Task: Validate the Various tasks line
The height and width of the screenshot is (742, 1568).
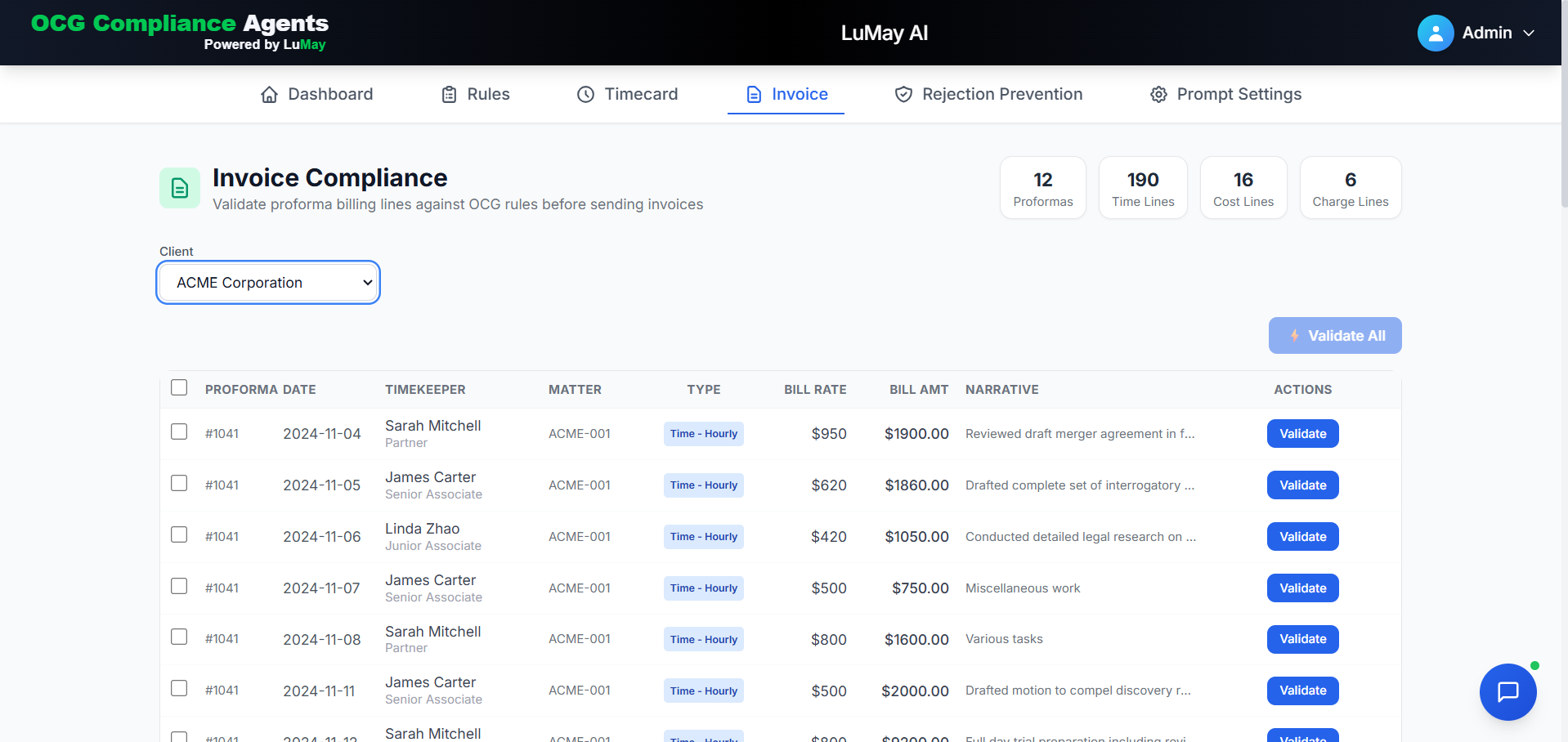Action: 1302,639
